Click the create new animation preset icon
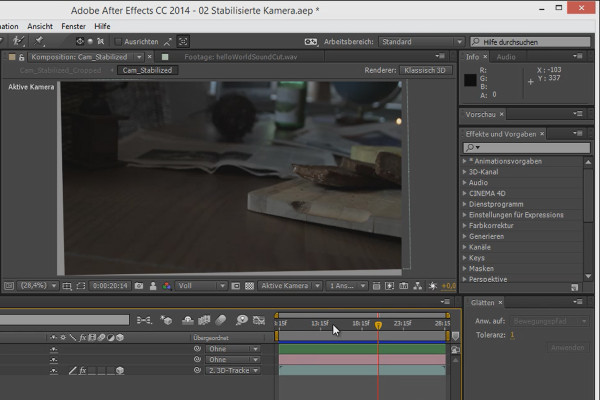This screenshot has height=400, width=600. coord(574,287)
